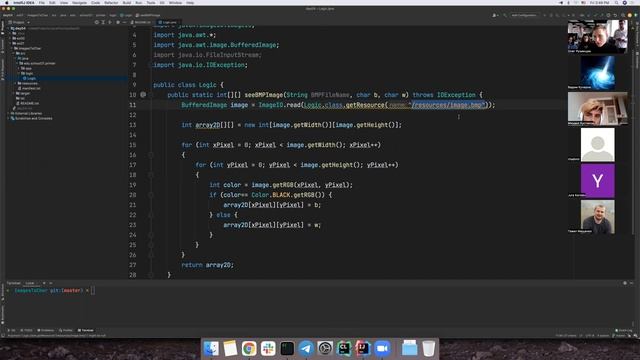Click the selected "/resources/image.bmp" string
The height and width of the screenshot is (360, 640).
pos(447,105)
